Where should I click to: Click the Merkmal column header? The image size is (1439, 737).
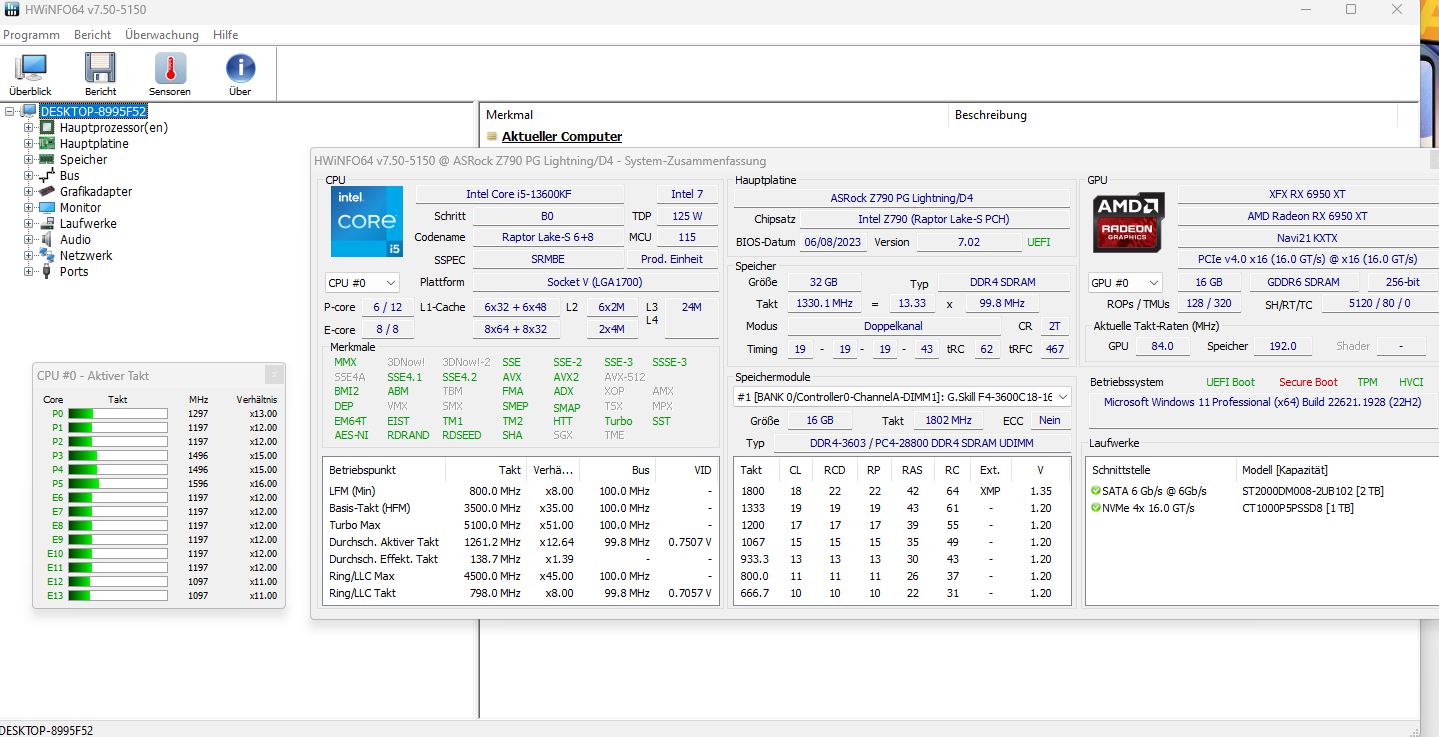713,115
